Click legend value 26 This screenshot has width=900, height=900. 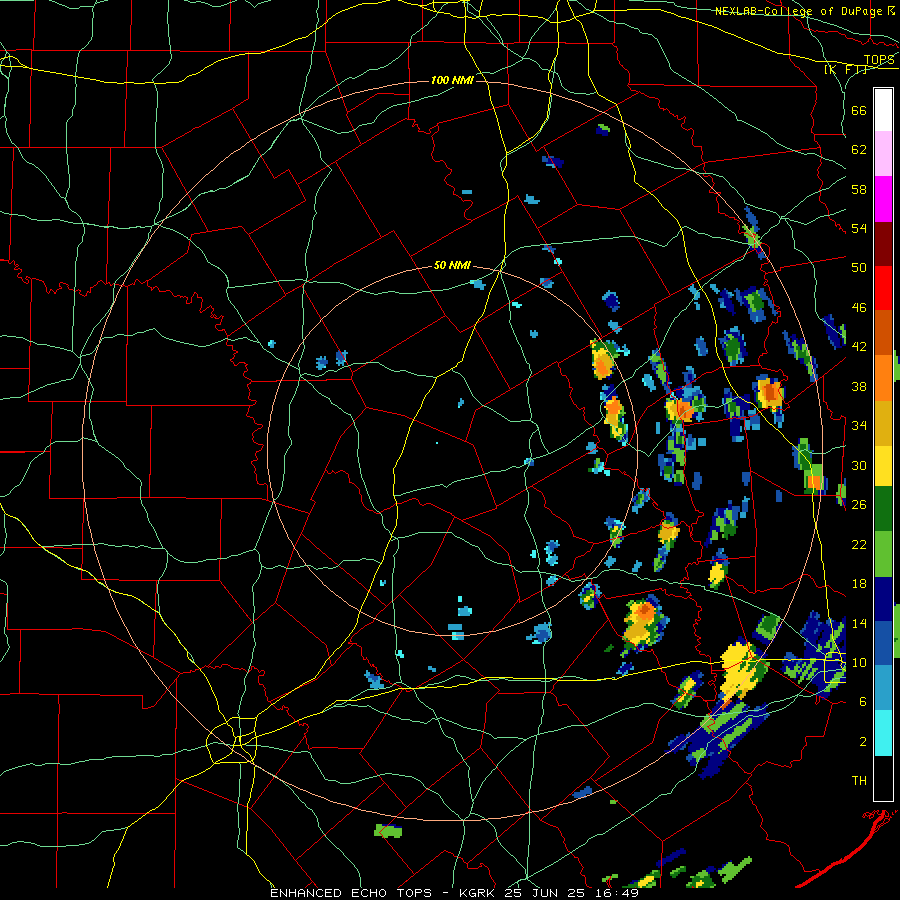pos(859,505)
